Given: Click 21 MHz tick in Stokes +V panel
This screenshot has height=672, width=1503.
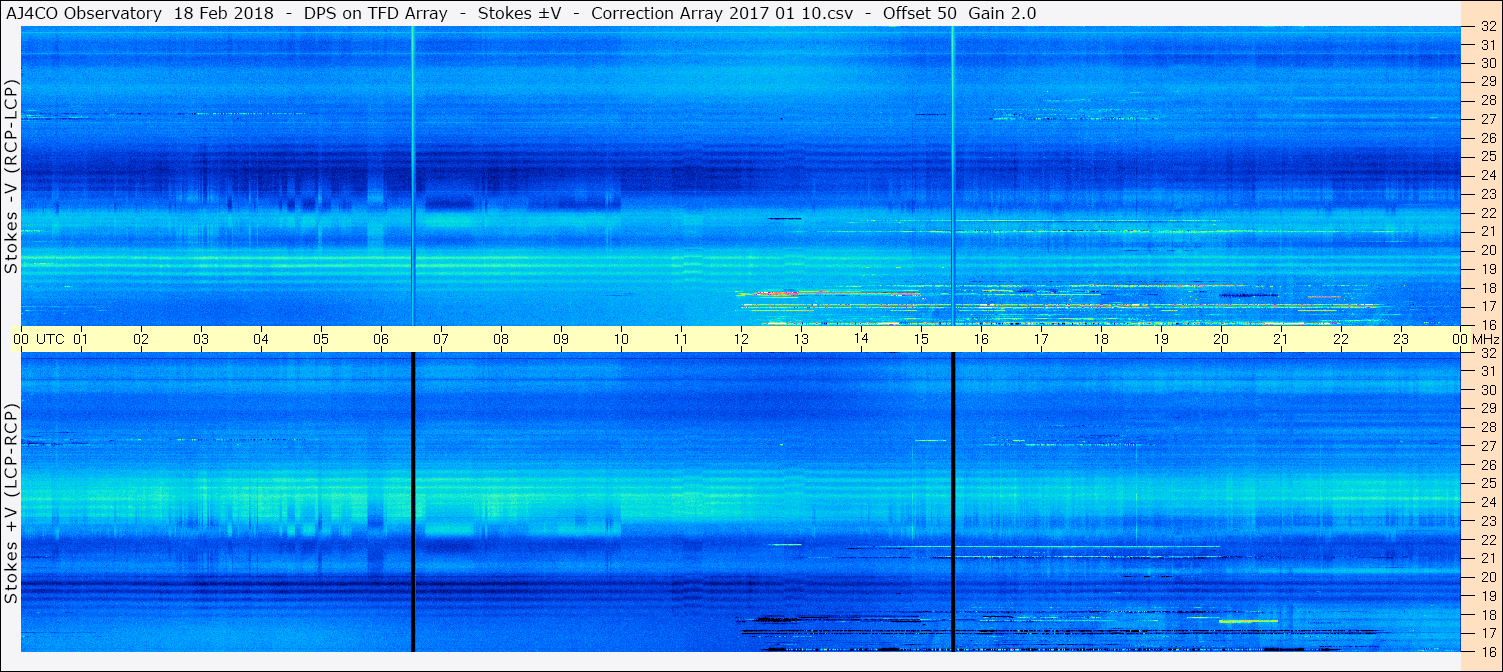Looking at the screenshot, I should tap(1487, 558).
